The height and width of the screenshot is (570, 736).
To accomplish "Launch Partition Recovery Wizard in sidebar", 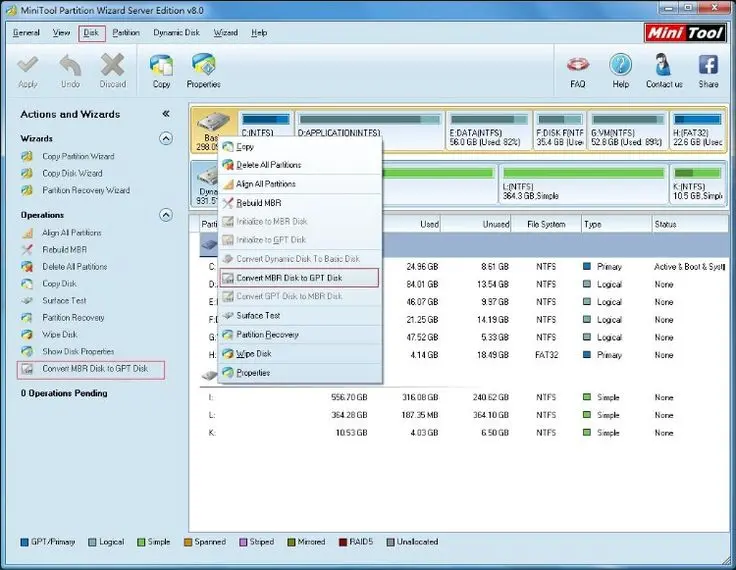I will pyautogui.click(x=86, y=190).
